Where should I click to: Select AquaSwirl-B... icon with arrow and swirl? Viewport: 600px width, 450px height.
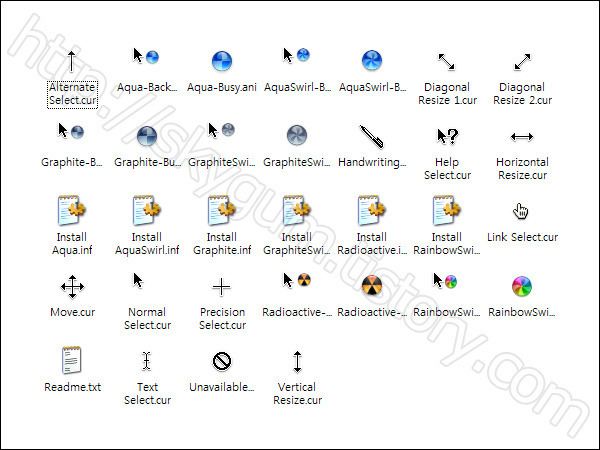[x=296, y=55]
